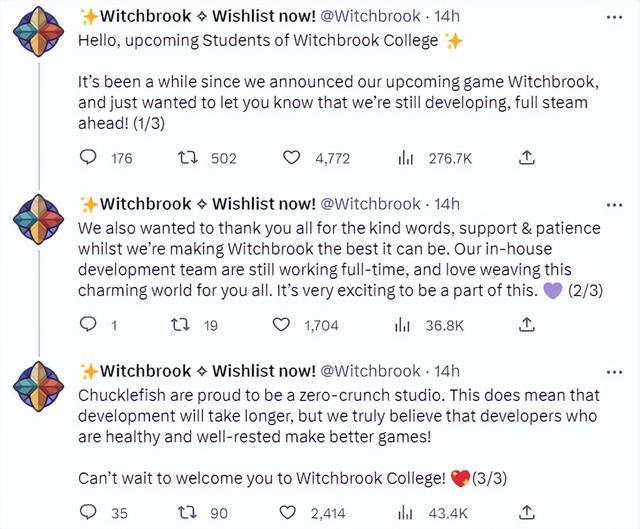640x529 pixels.
Task: Open the 14h timestamp of second tweet
Action: click(448, 203)
